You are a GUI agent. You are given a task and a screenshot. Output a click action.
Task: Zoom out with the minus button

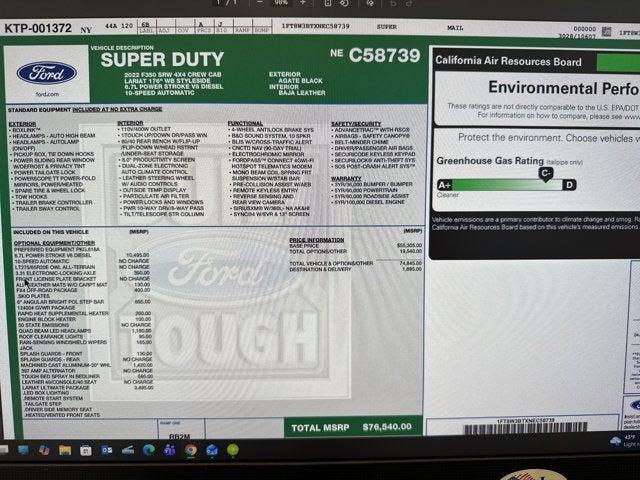click(x=260, y=2)
